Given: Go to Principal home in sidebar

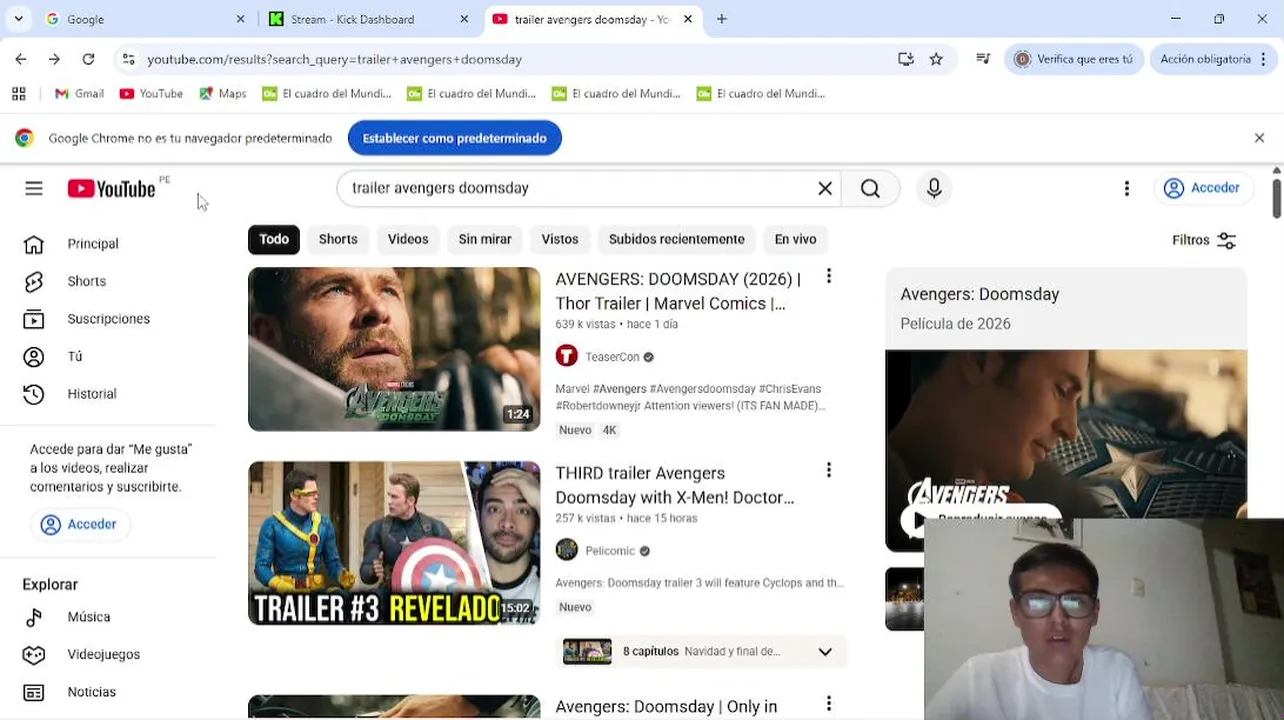Looking at the screenshot, I should [x=93, y=244].
